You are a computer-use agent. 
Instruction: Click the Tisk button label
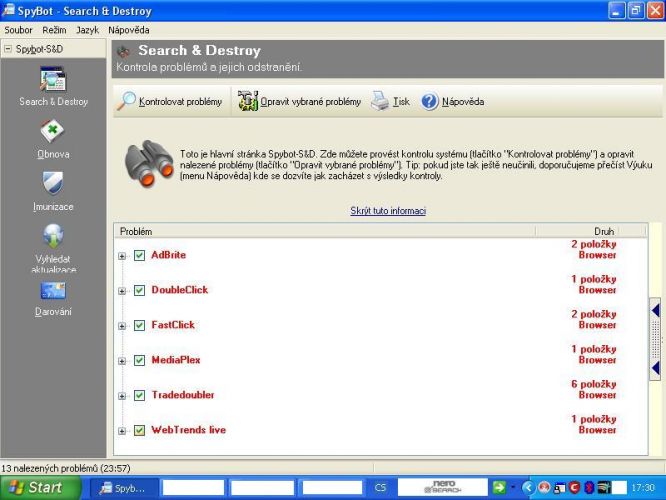tap(401, 102)
